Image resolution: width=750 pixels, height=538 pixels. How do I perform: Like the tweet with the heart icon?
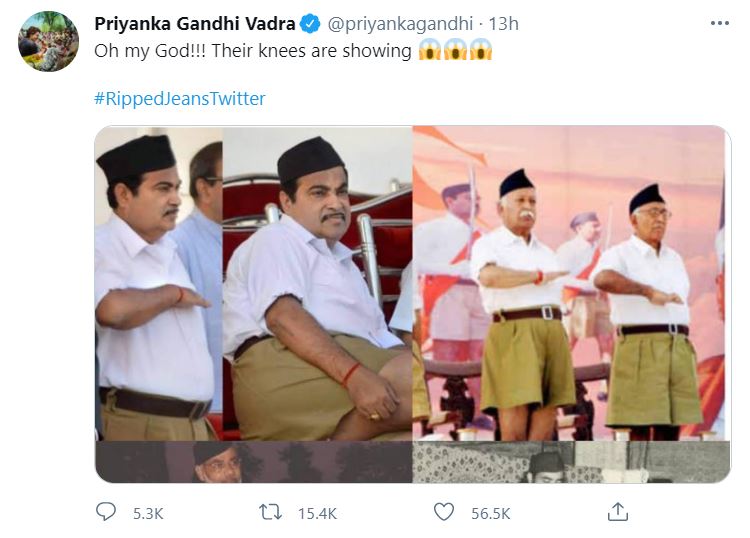(x=444, y=512)
